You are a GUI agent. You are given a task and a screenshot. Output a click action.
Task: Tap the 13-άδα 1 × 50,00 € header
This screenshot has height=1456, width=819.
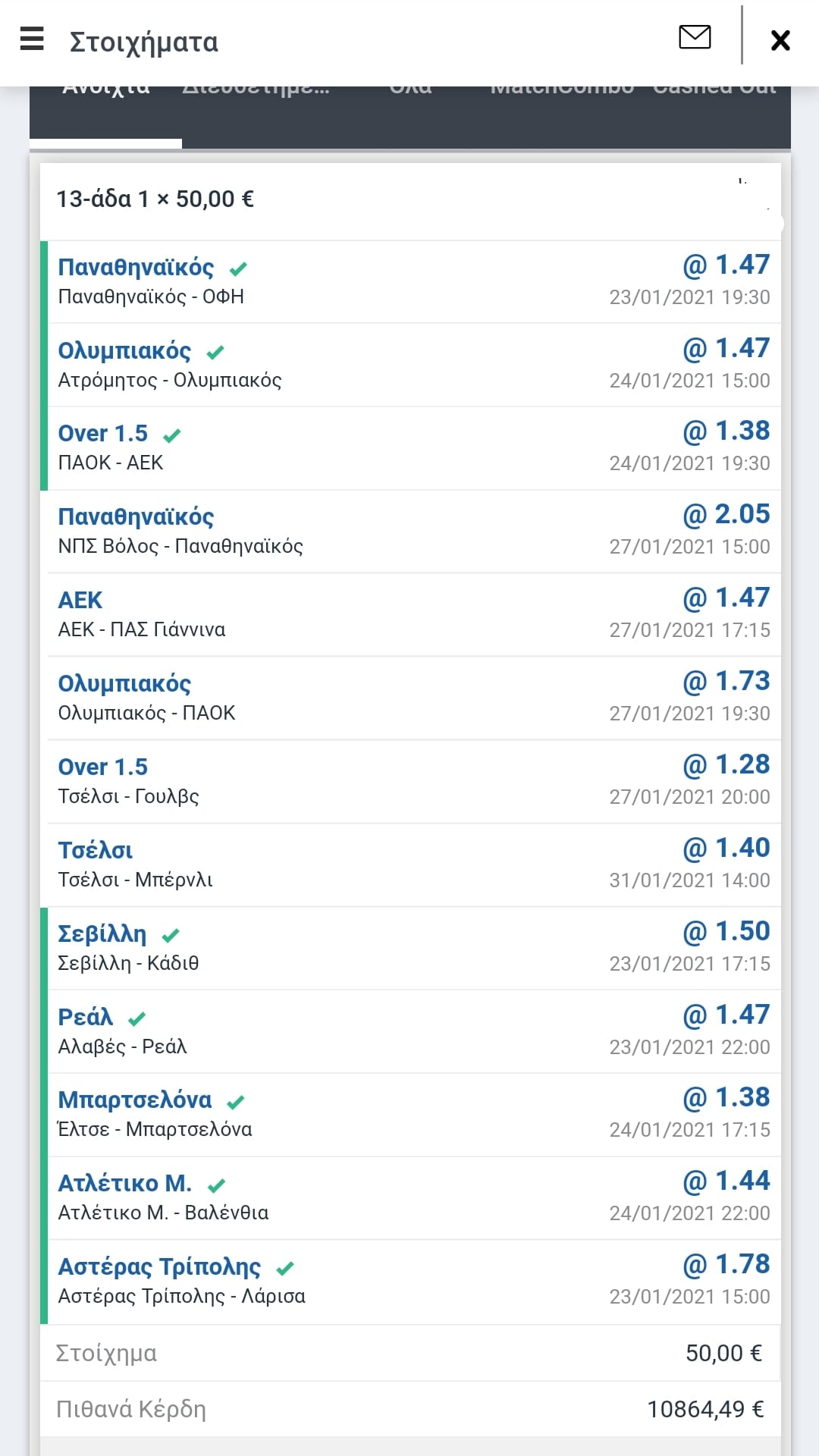[155, 199]
